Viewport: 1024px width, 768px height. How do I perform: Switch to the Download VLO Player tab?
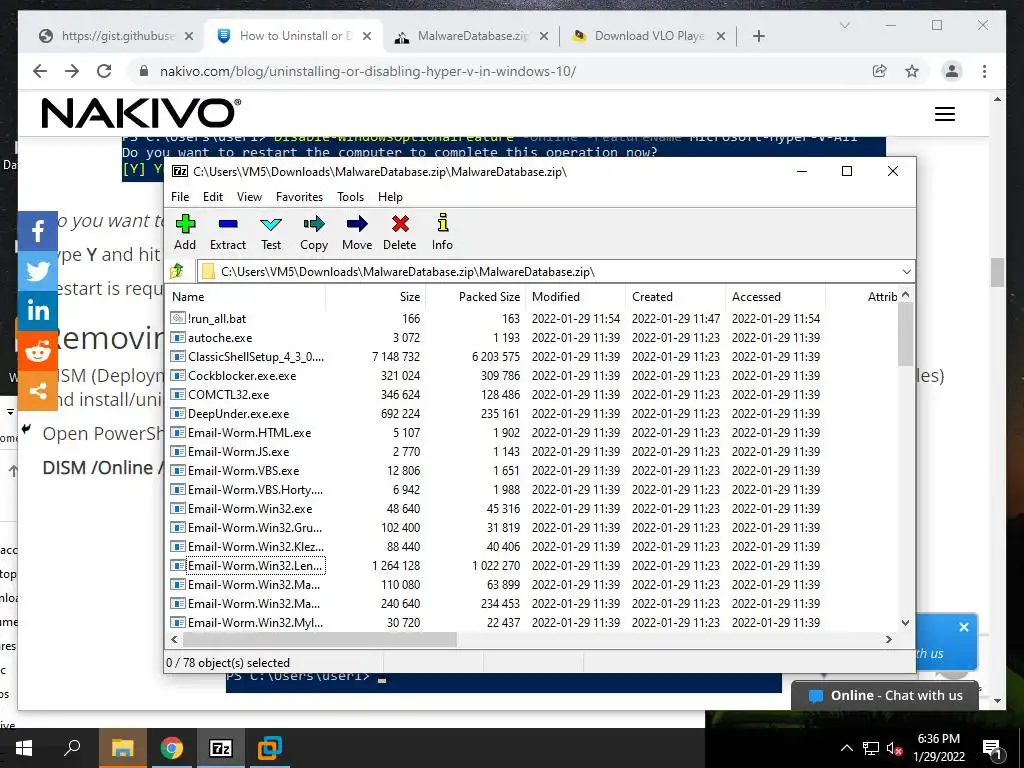(649, 36)
